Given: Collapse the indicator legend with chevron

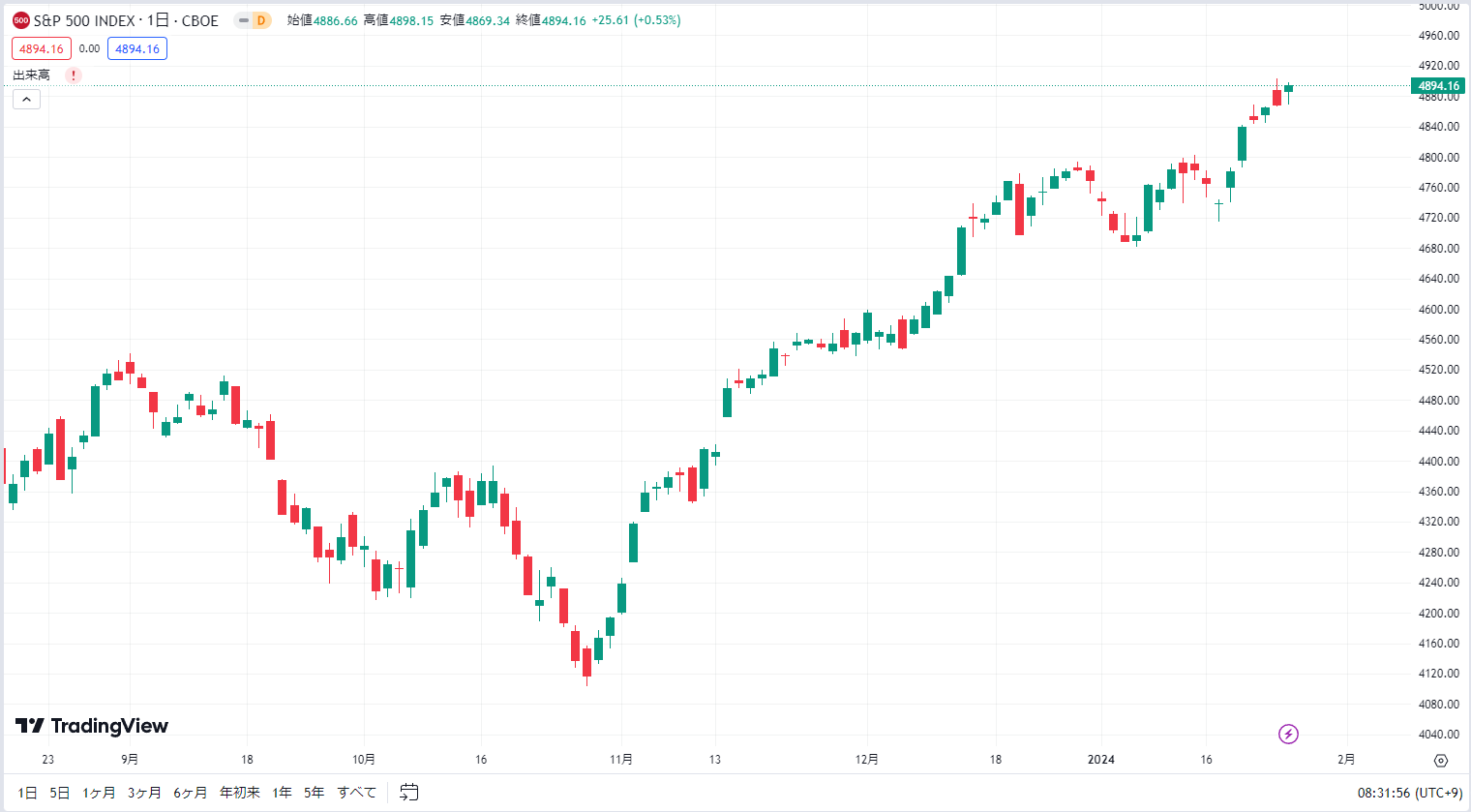Looking at the screenshot, I should [x=27, y=99].
